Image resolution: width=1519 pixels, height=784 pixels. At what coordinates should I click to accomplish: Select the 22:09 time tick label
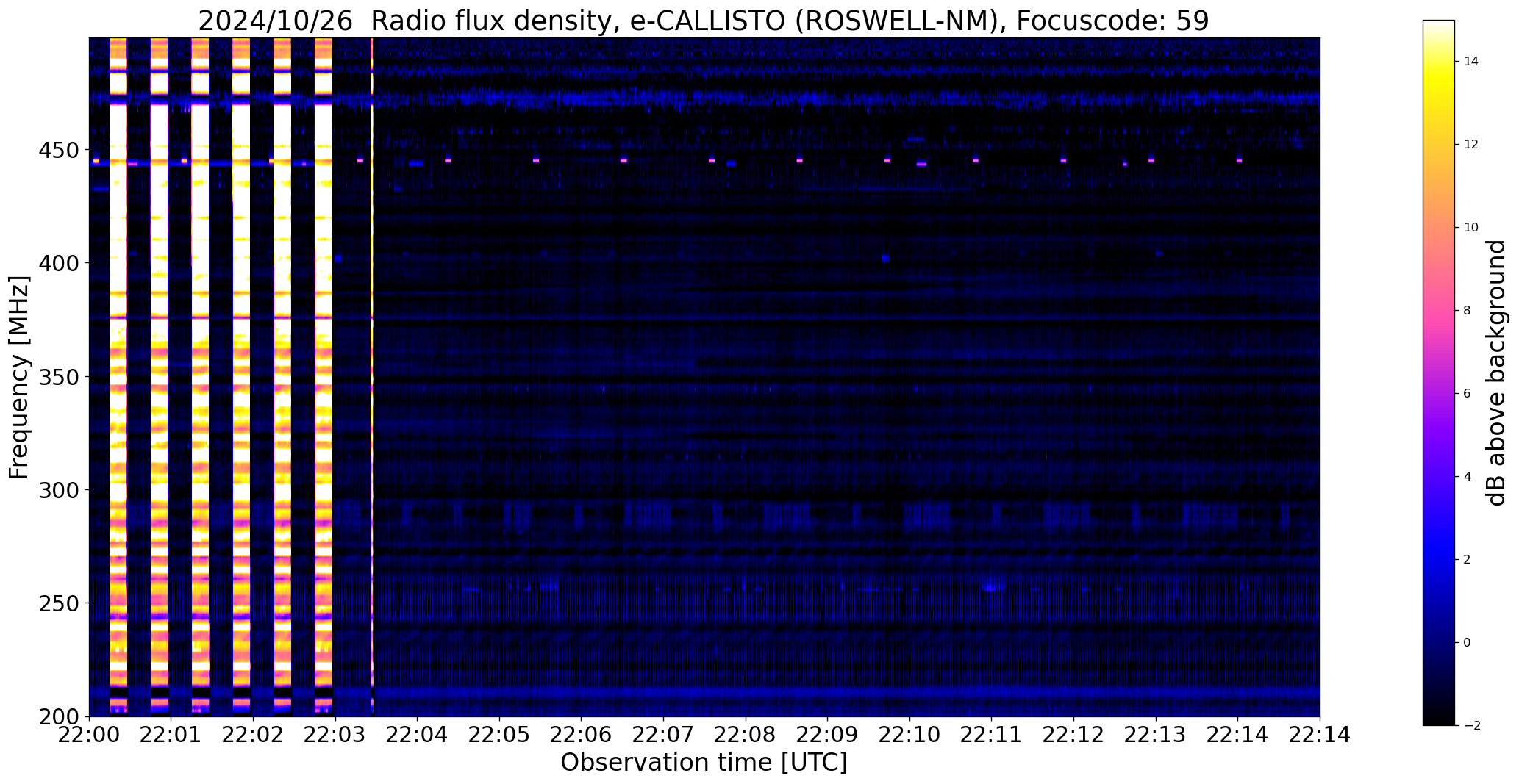828,735
